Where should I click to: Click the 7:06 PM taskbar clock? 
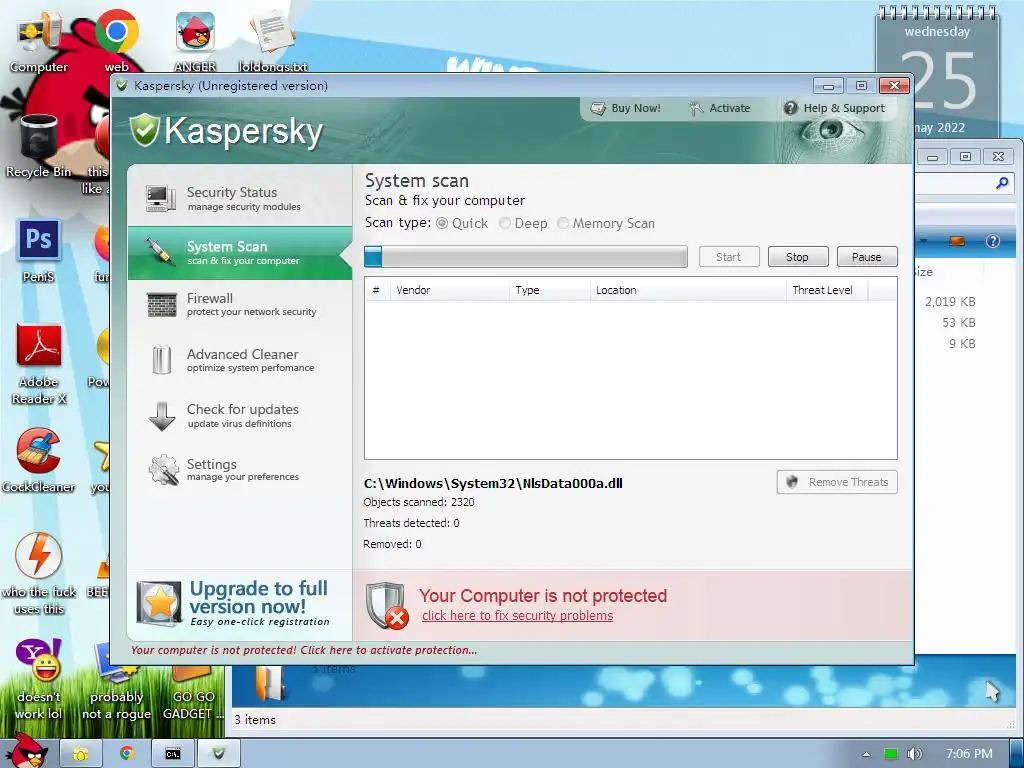[x=968, y=754]
